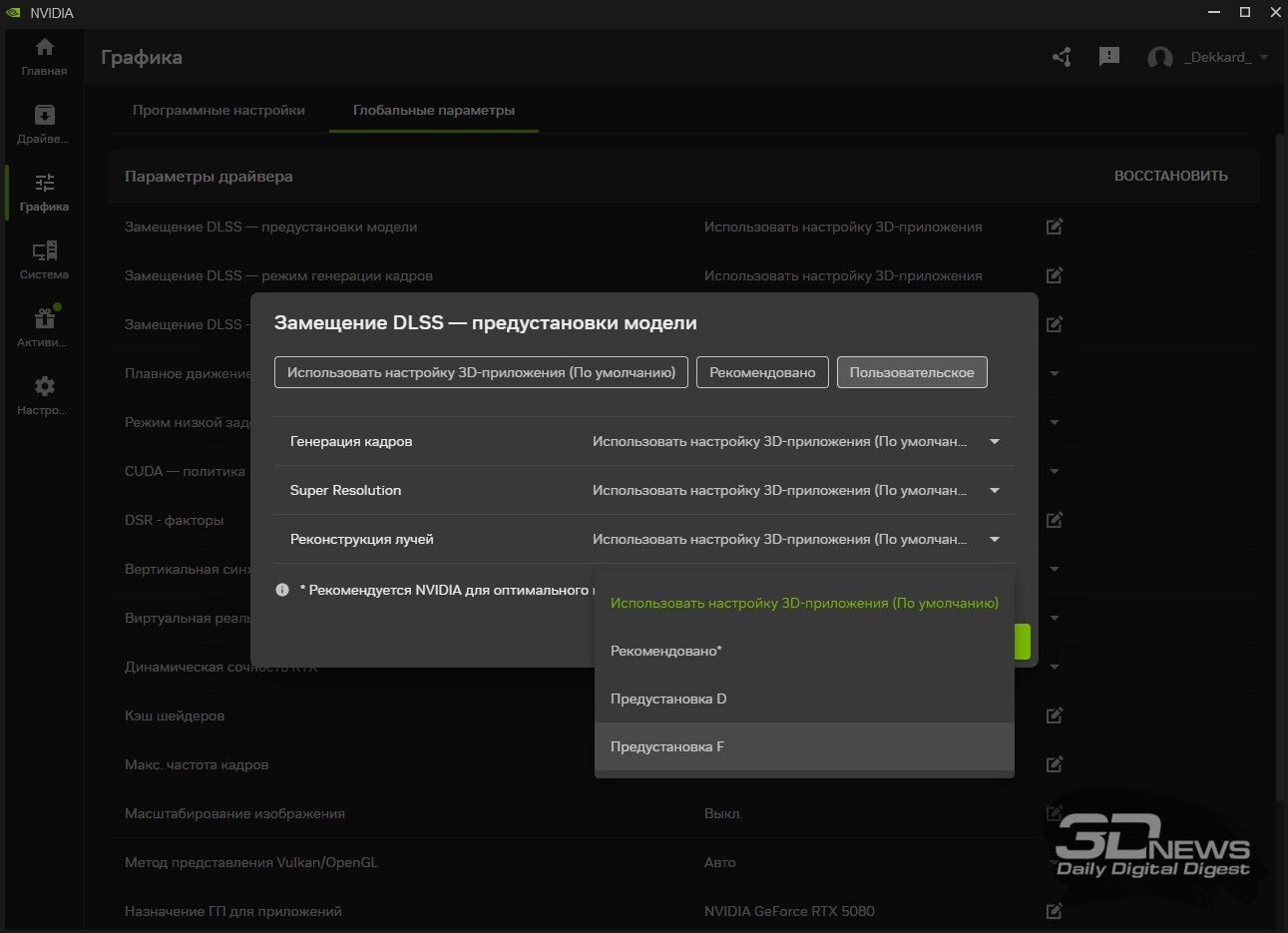Screen dimensions: 1288x933
Task: Click the Параметры драйвера section header
Action: pos(209,177)
